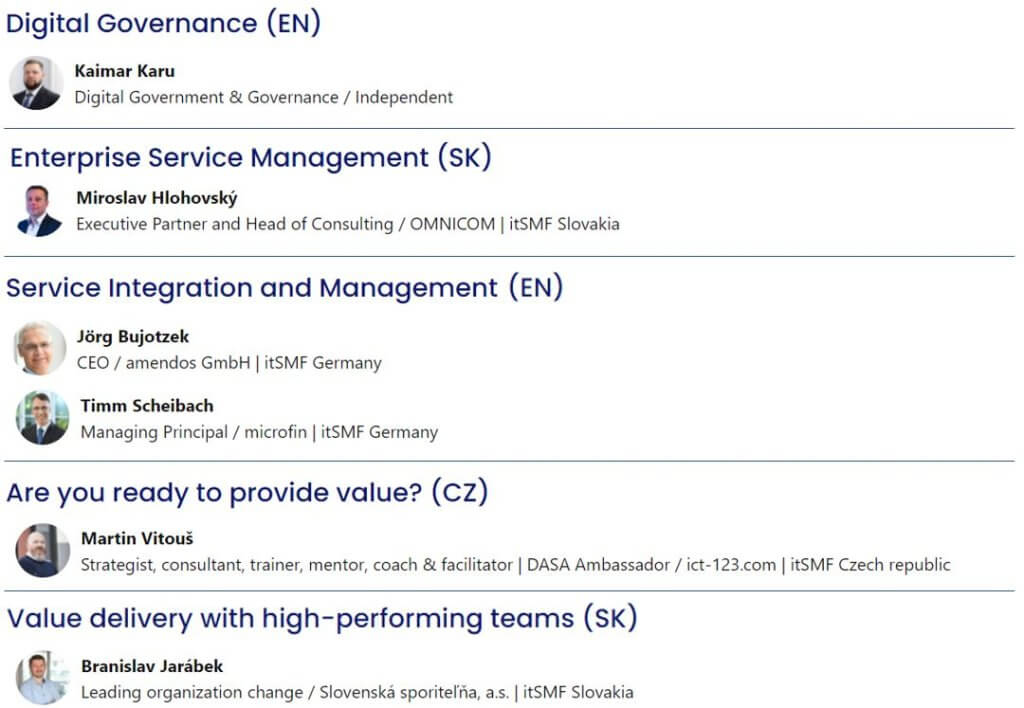Click Enterprise Service Management (SK) title
Viewport: 1024px width, 708px height.
tap(251, 157)
